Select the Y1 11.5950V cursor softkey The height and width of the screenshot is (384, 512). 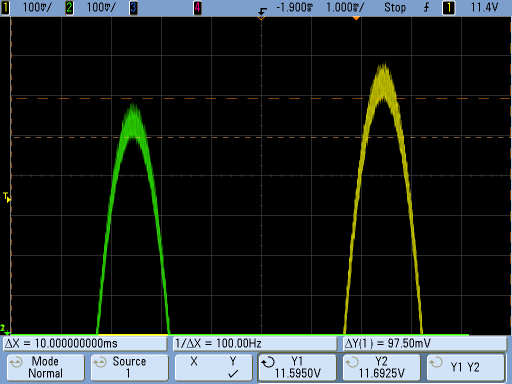coord(297,368)
